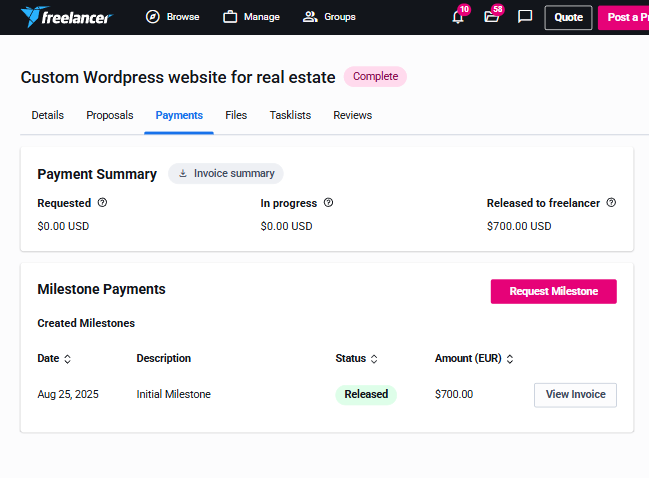Click help icon next to Requested
This screenshot has width=649, height=478.
coord(102,203)
